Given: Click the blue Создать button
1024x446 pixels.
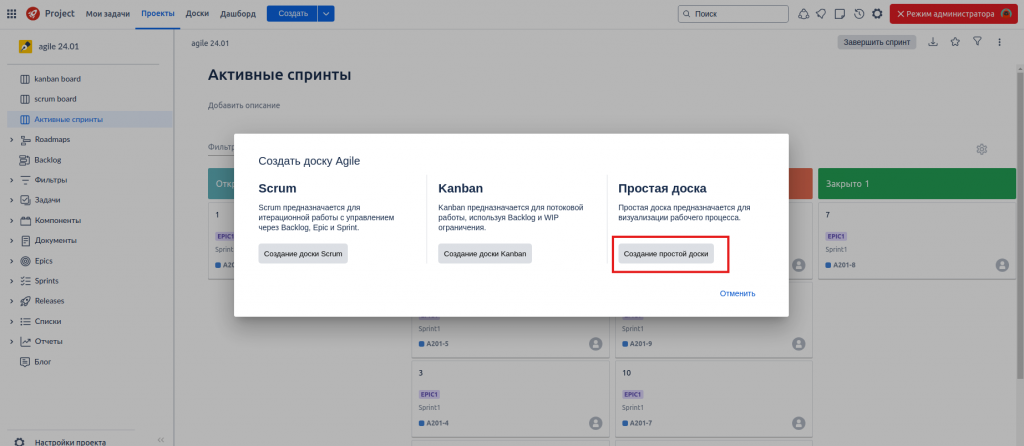Looking at the screenshot, I should click(x=293, y=14).
